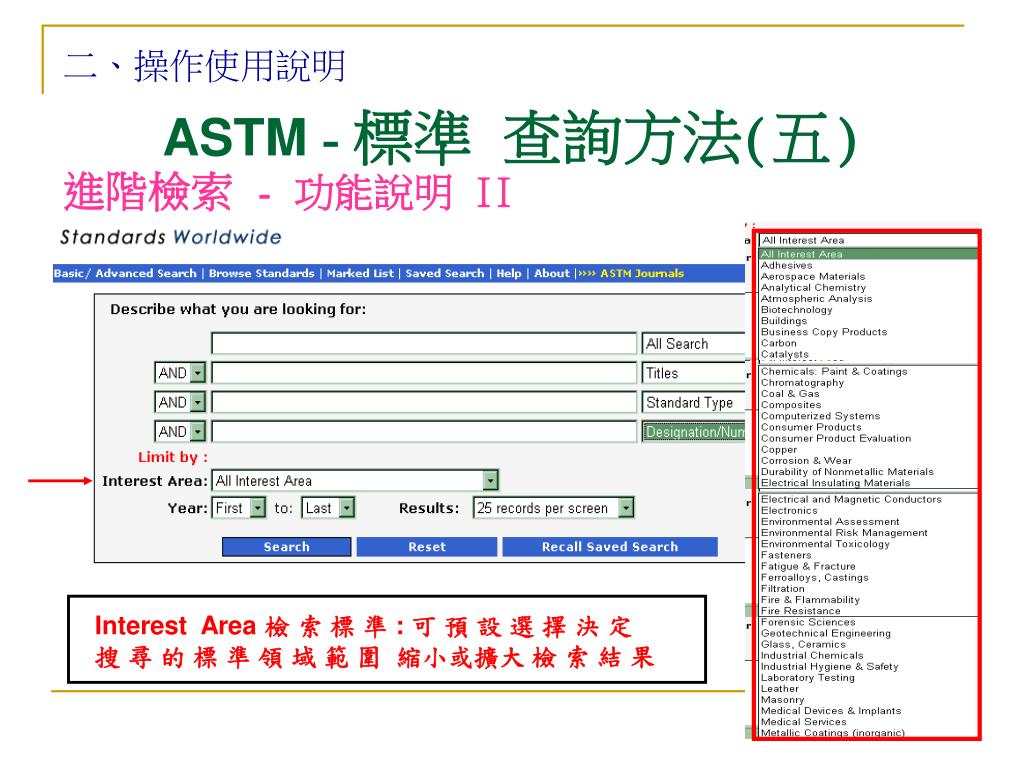This screenshot has height=768, width=1024.
Task: Select 'Coal & Gas' in the list
Action: point(790,394)
